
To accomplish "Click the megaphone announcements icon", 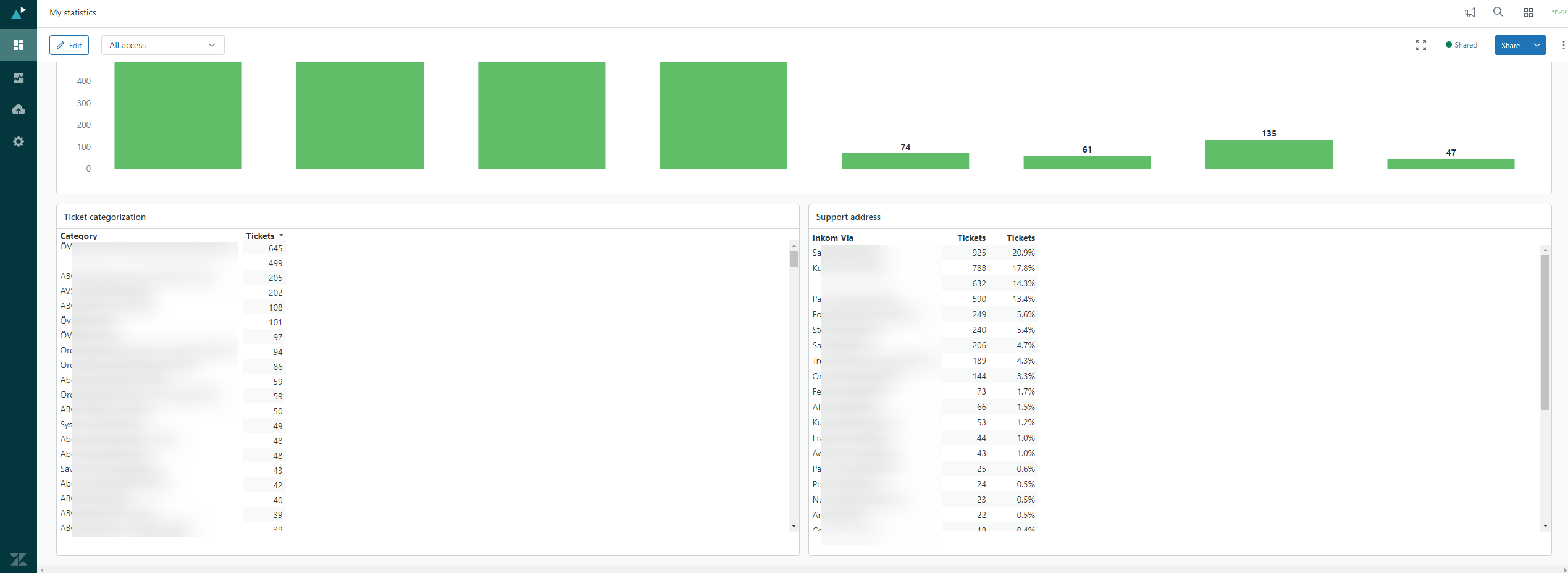I will [1470, 12].
